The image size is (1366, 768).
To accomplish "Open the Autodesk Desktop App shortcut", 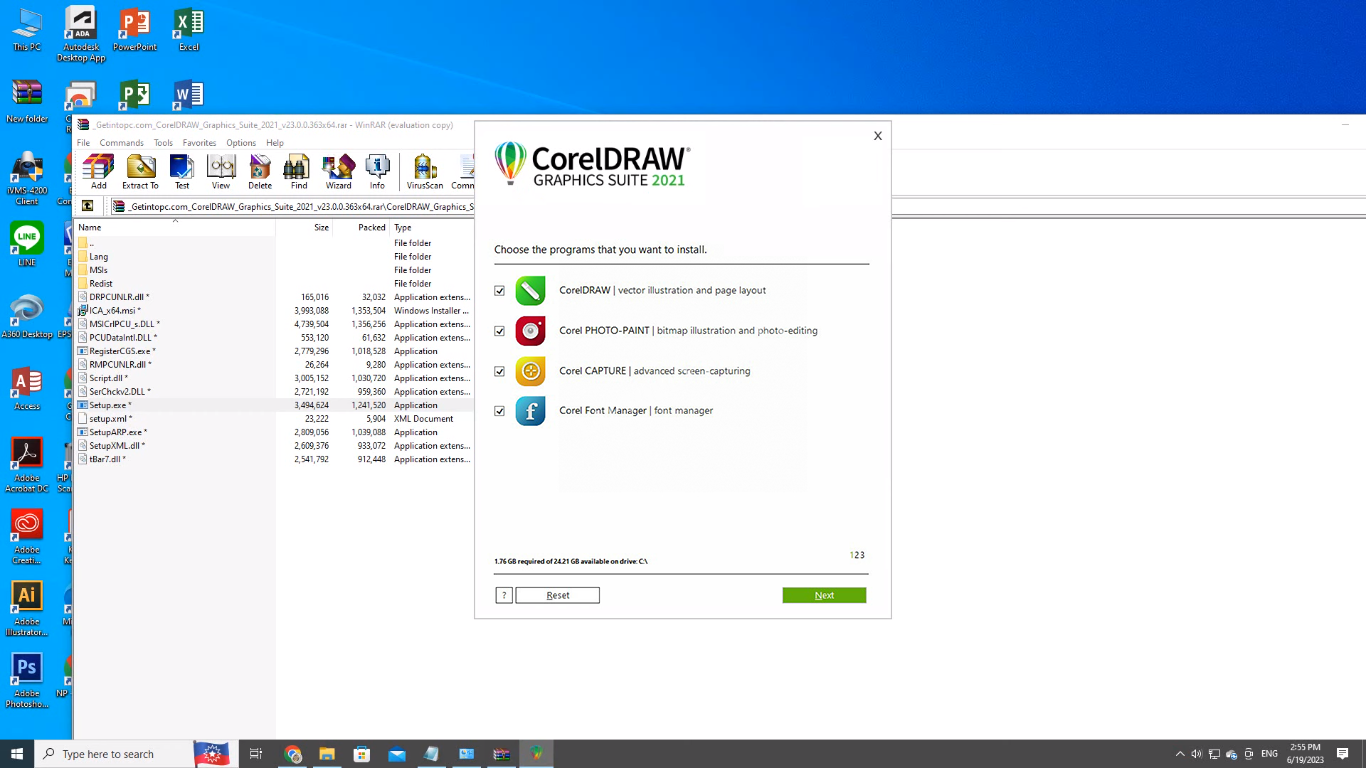I will (x=81, y=35).
